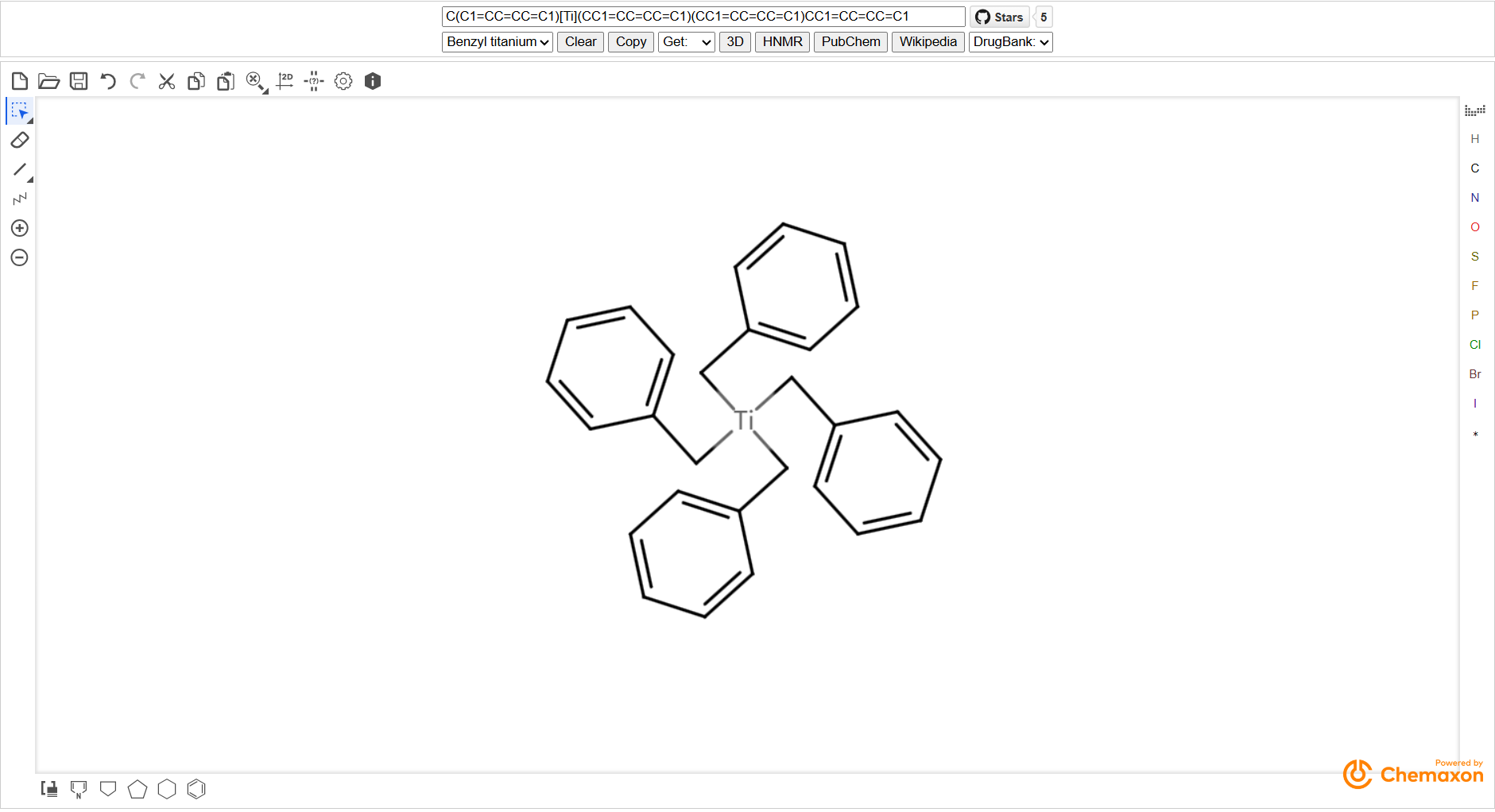1495x812 pixels.
Task: Click the Cut scissors icon
Action: [x=167, y=81]
